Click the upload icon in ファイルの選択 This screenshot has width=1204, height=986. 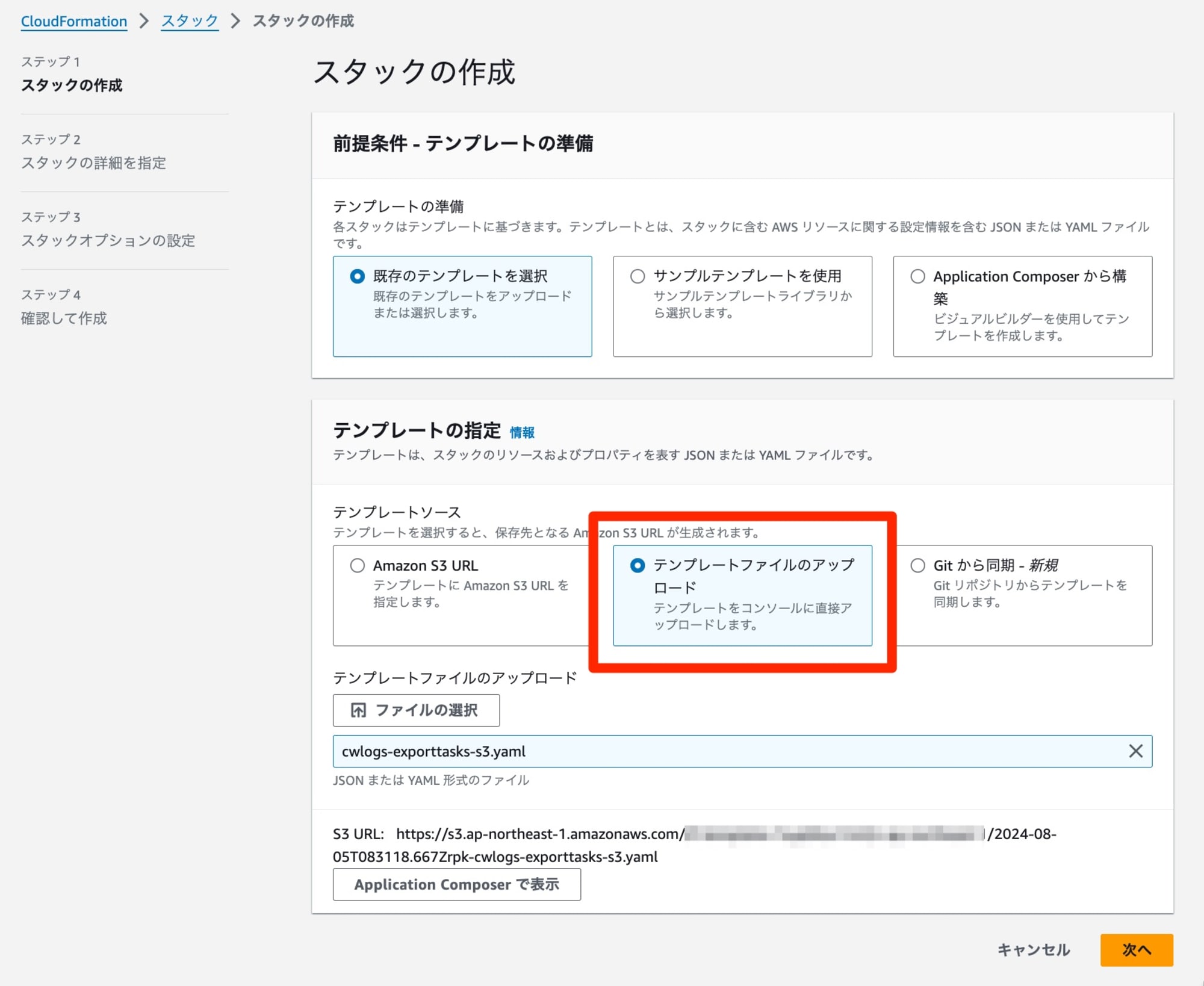click(358, 710)
